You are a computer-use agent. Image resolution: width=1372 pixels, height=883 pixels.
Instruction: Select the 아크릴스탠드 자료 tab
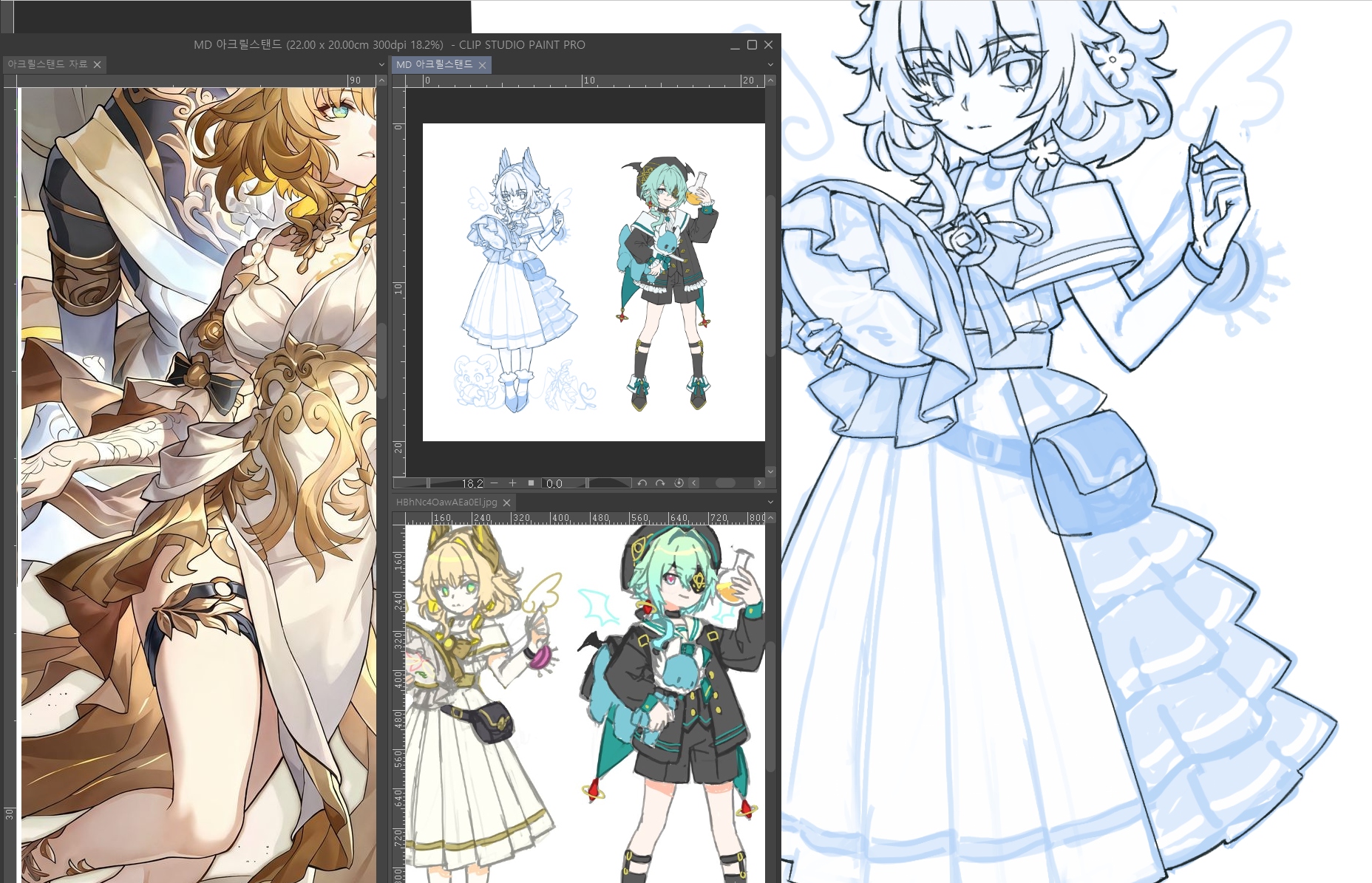point(47,65)
